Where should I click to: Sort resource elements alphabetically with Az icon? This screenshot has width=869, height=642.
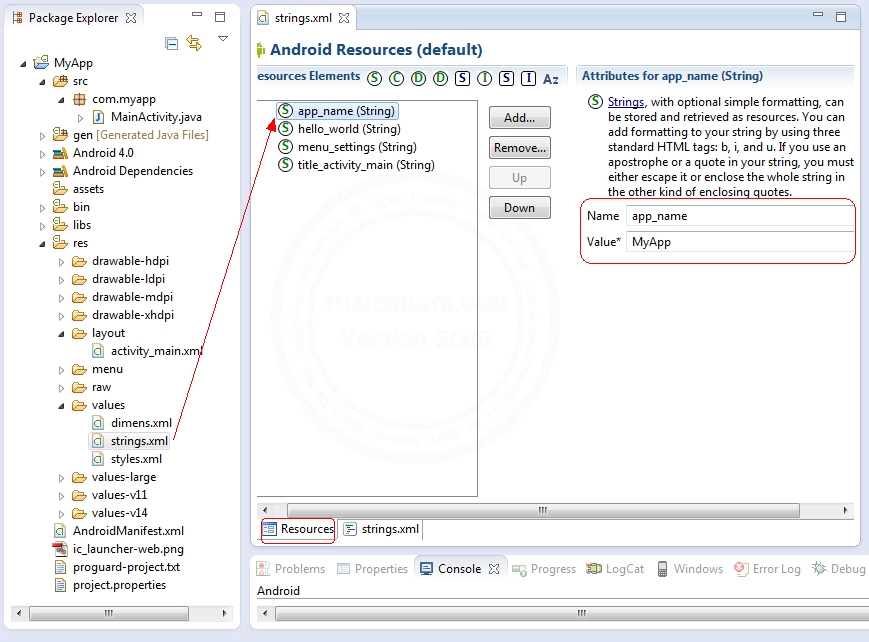550,77
